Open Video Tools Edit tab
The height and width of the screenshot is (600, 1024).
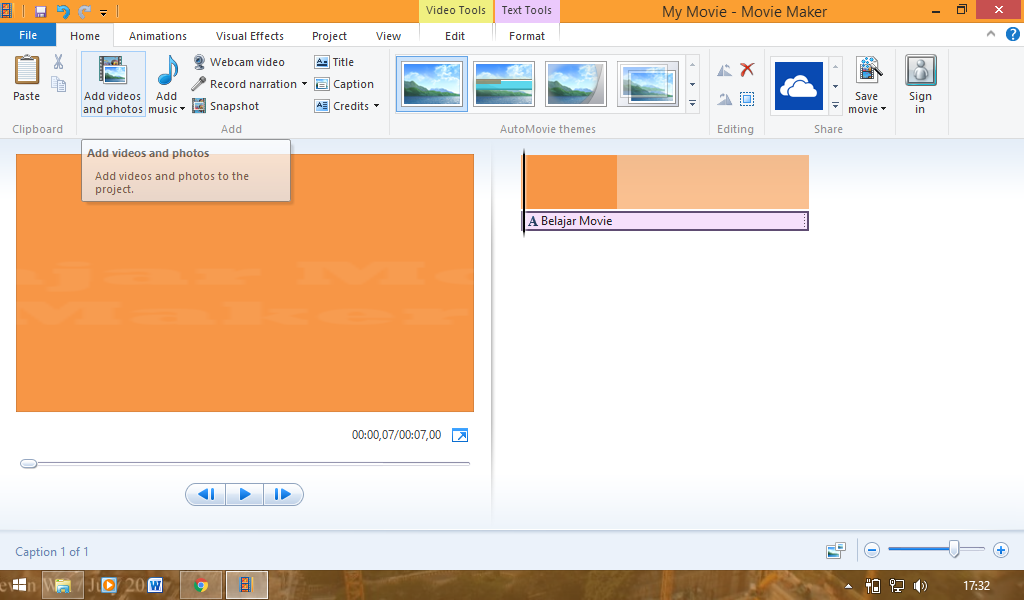[455, 36]
